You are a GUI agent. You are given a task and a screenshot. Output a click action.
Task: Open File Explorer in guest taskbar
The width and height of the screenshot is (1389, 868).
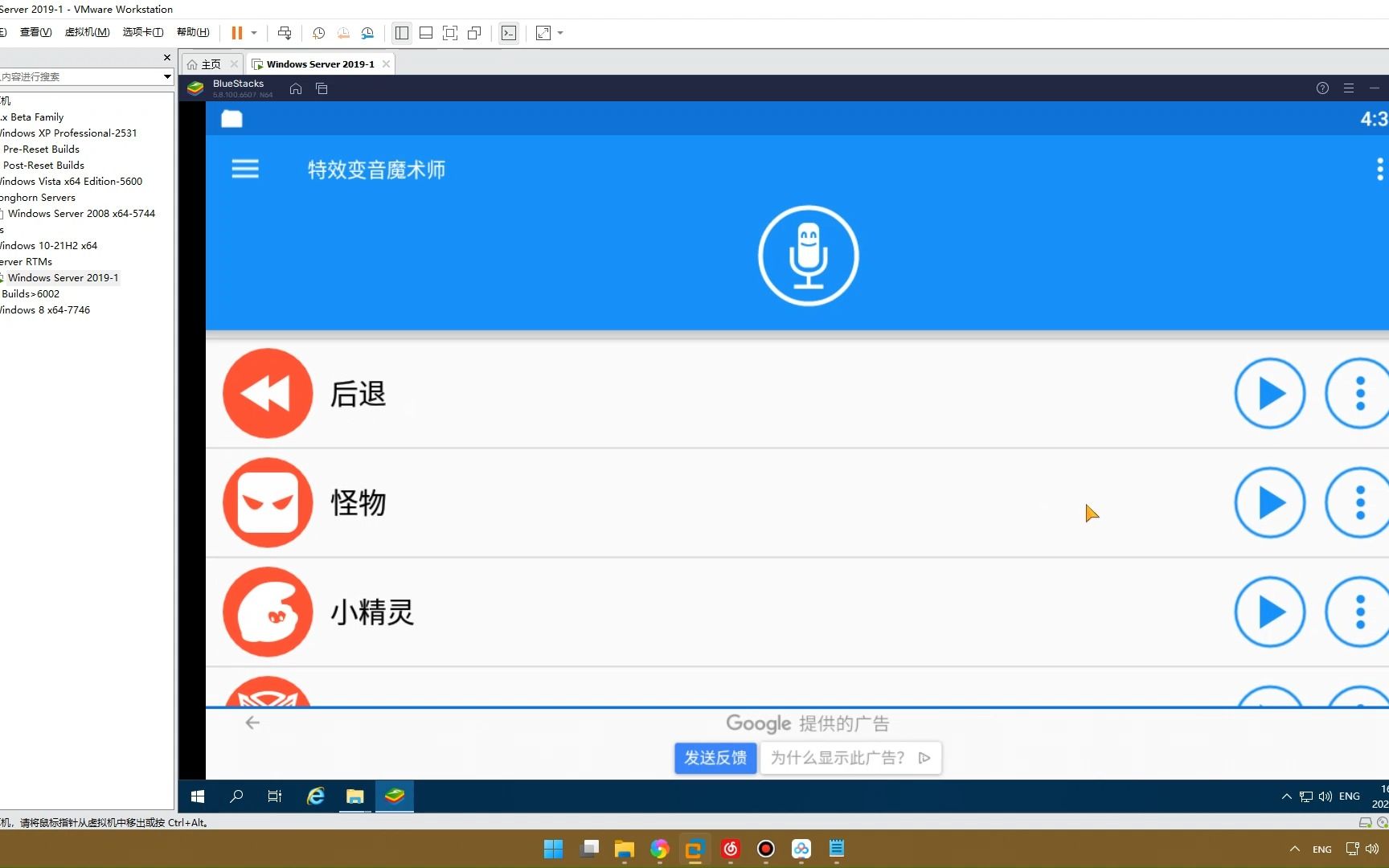(x=354, y=796)
